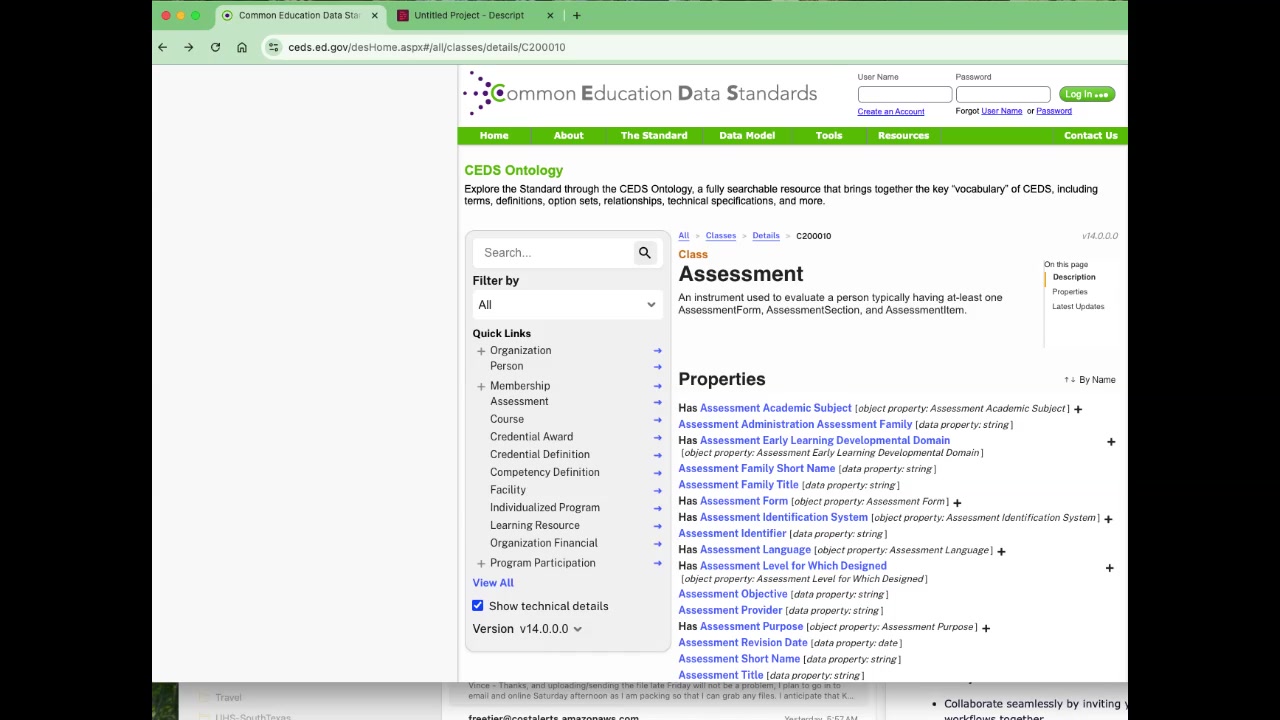This screenshot has width=1280, height=720.
Task: Close the Untitled Project tab
Action: pyautogui.click(x=550, y=15)
